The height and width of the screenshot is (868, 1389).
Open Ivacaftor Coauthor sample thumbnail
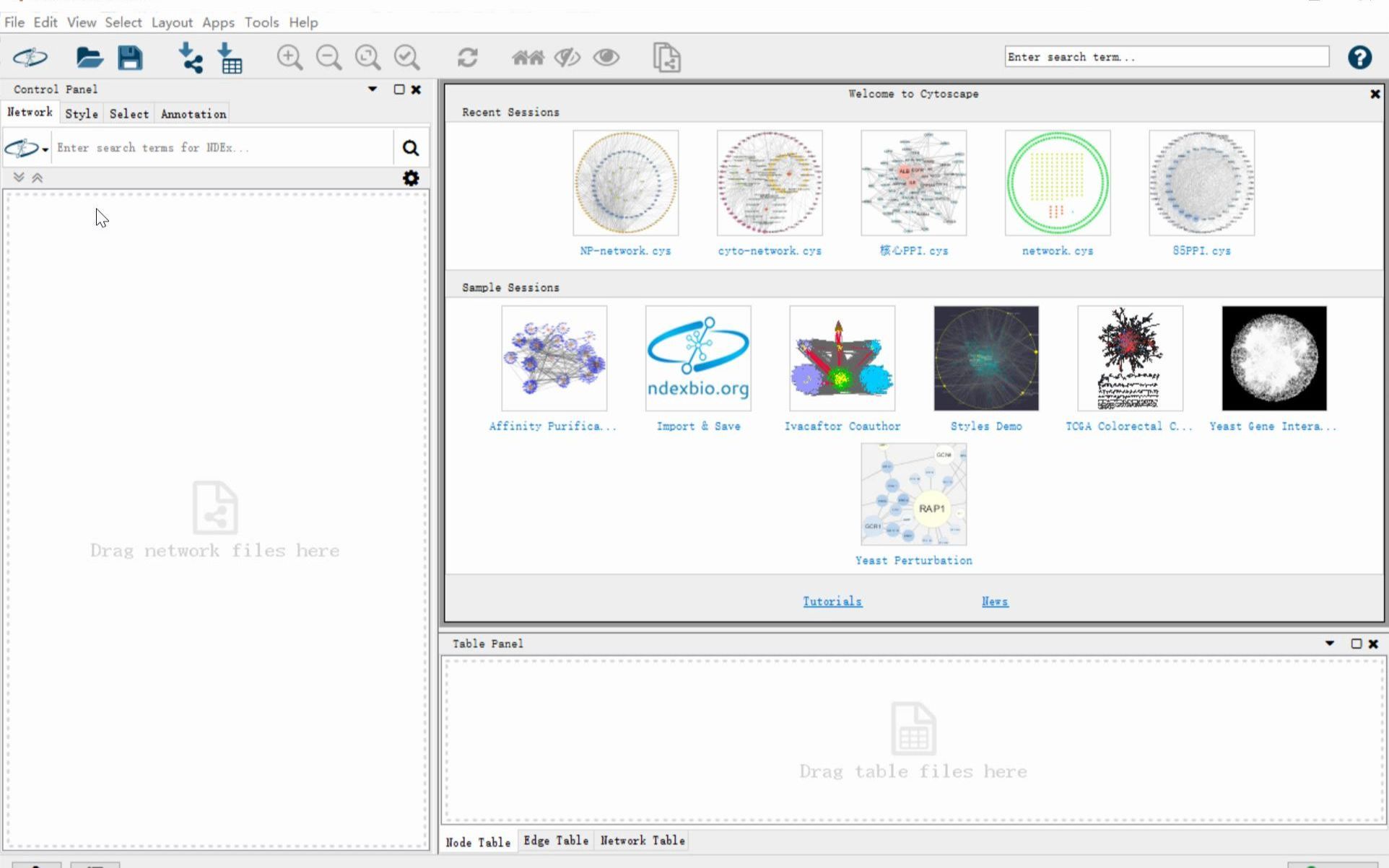point(842,358)
